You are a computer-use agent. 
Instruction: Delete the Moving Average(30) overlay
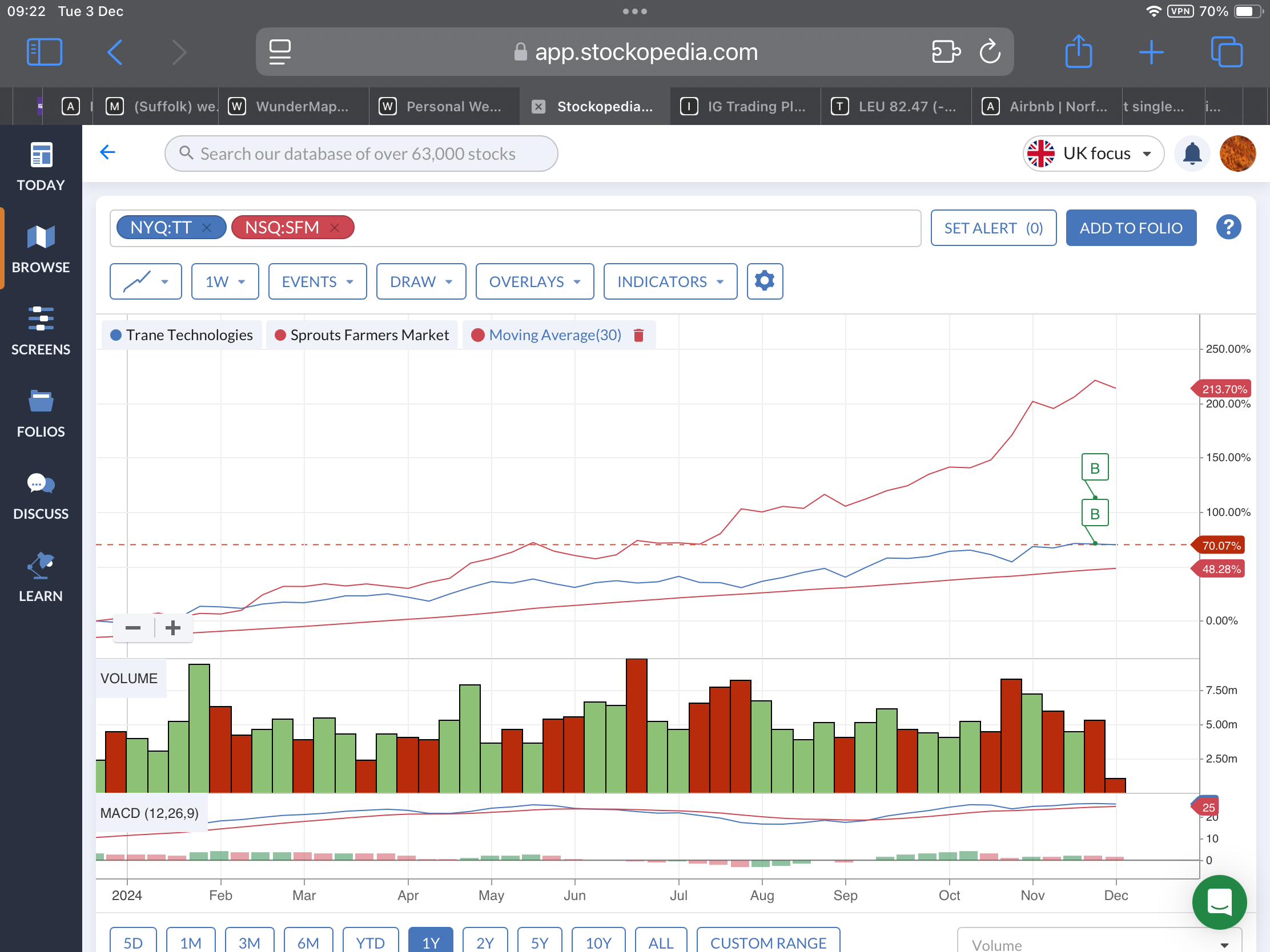638,334
